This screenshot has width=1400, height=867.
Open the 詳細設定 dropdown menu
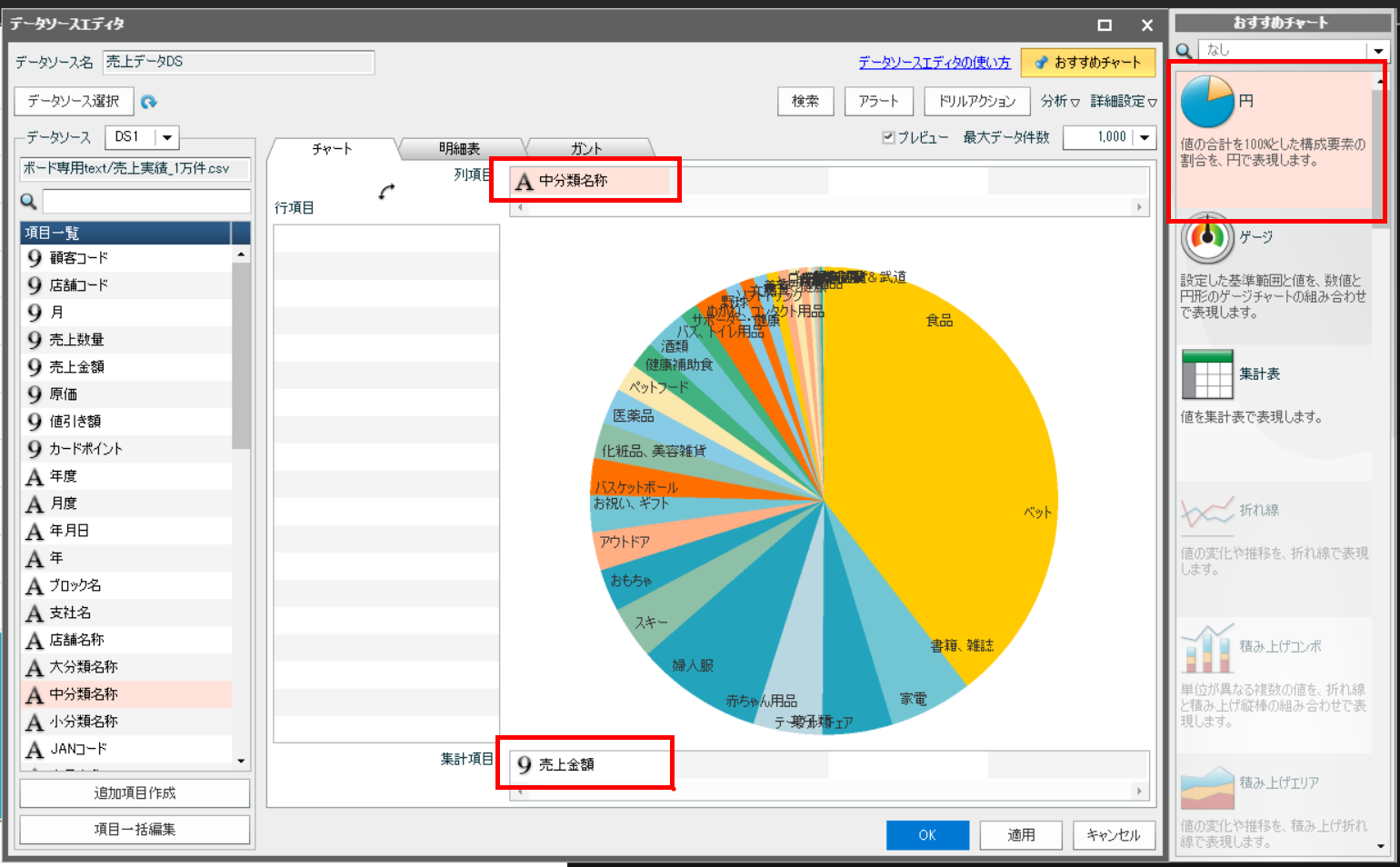(1124, 102)
